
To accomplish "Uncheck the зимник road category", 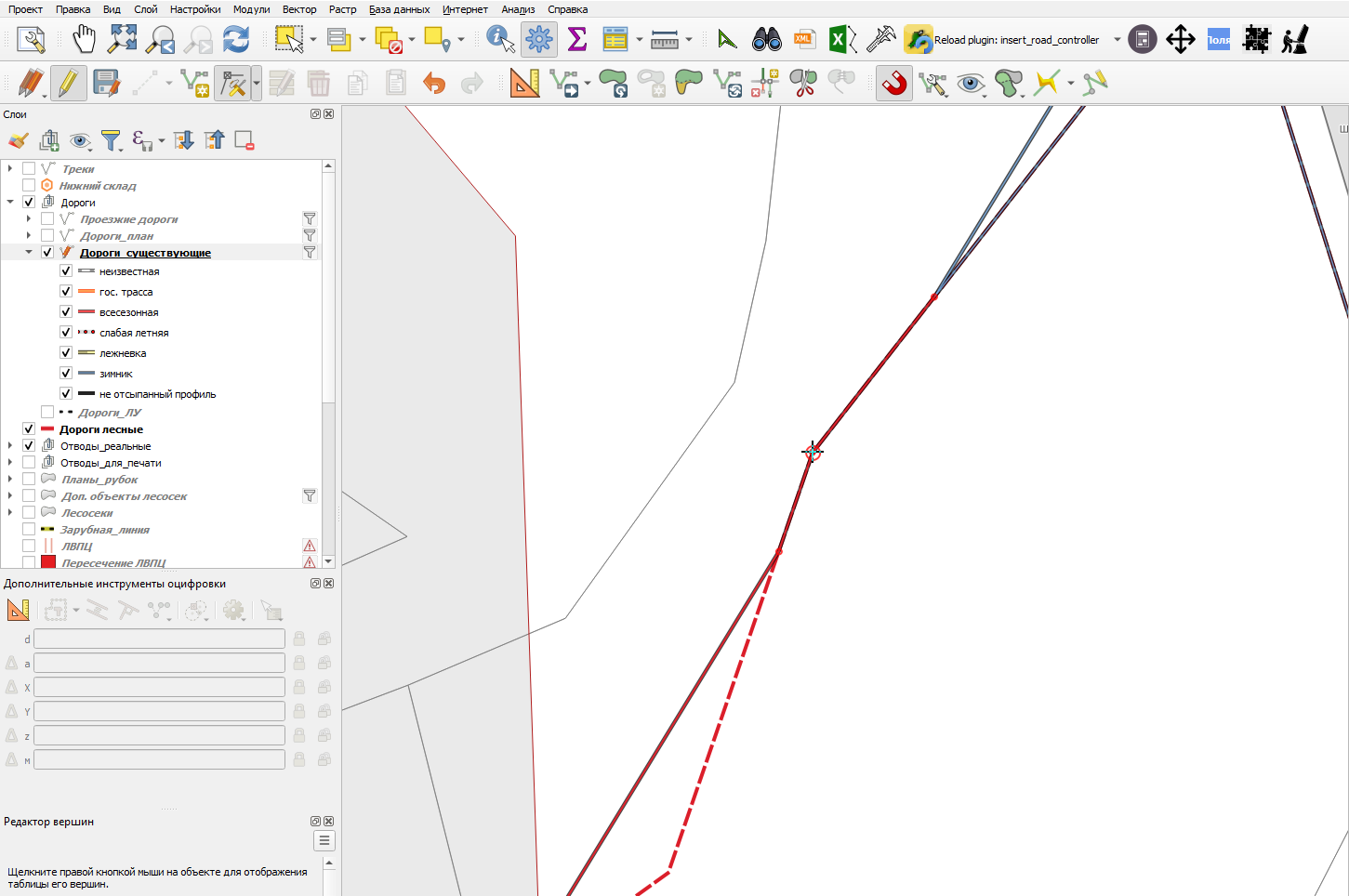I will [66, 373].
